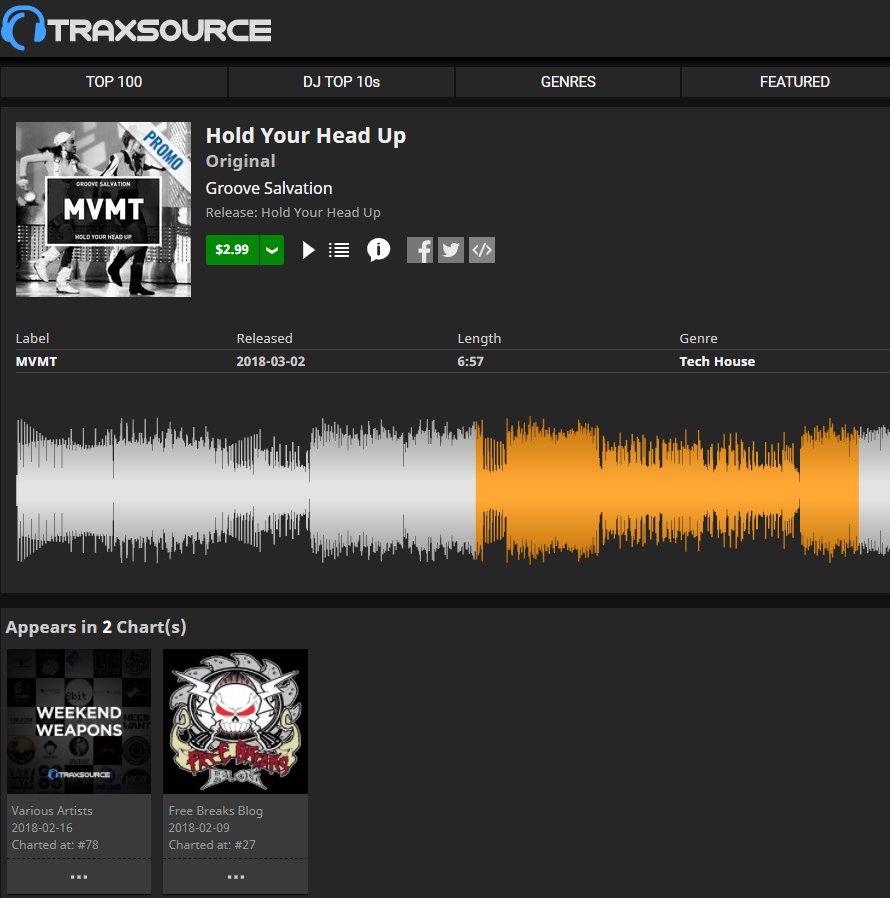Select the chart date 2018-02-09
890x898 pixels.
[199, 828]
